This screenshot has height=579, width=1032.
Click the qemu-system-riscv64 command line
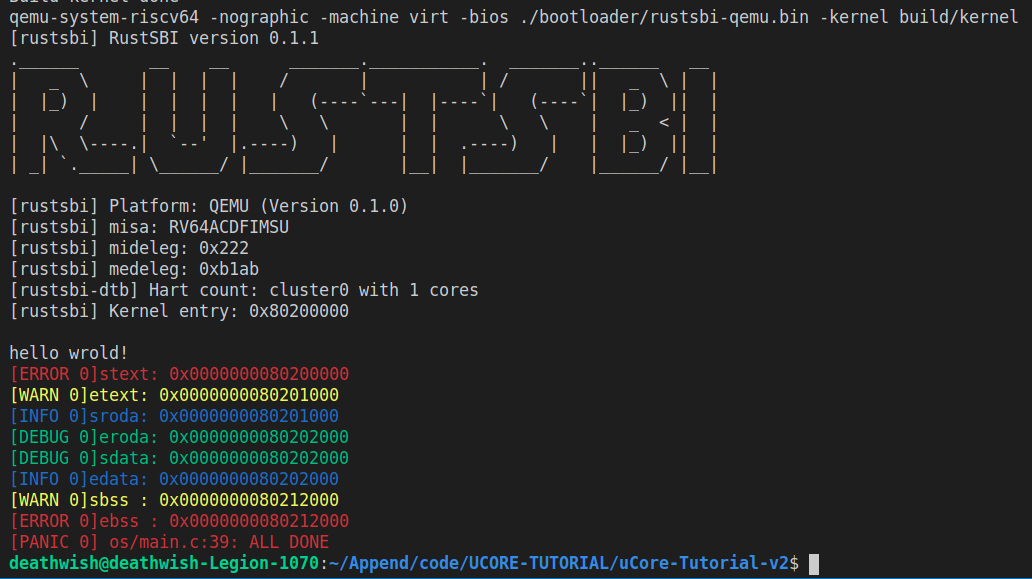point(513,17)
